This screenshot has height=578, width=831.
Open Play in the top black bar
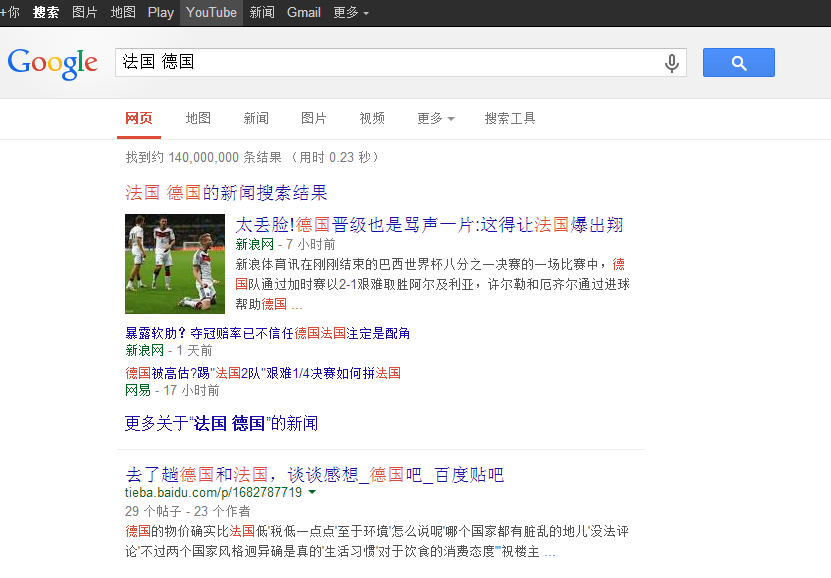[161, 12]
